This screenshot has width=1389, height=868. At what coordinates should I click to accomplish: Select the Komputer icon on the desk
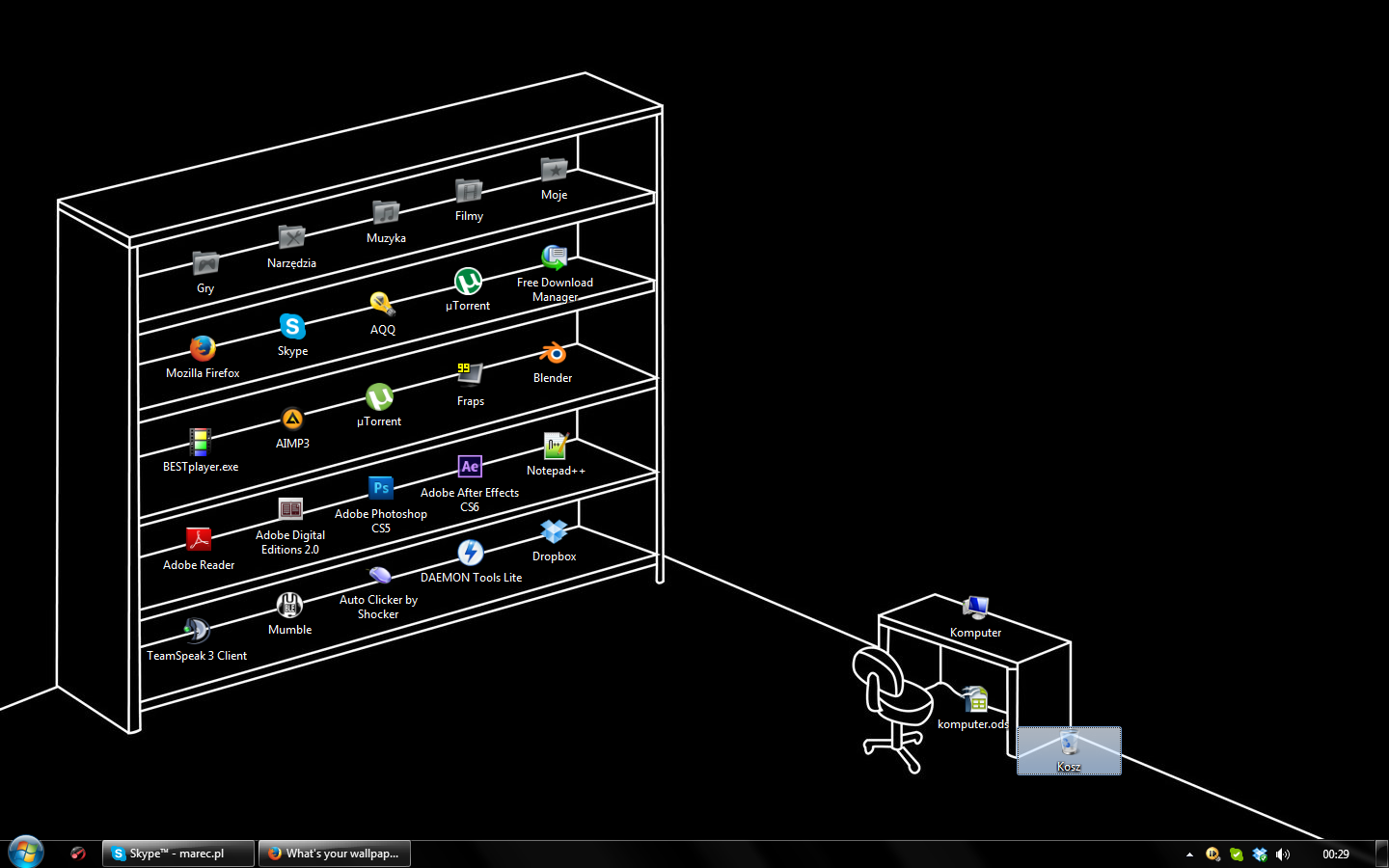975,608
